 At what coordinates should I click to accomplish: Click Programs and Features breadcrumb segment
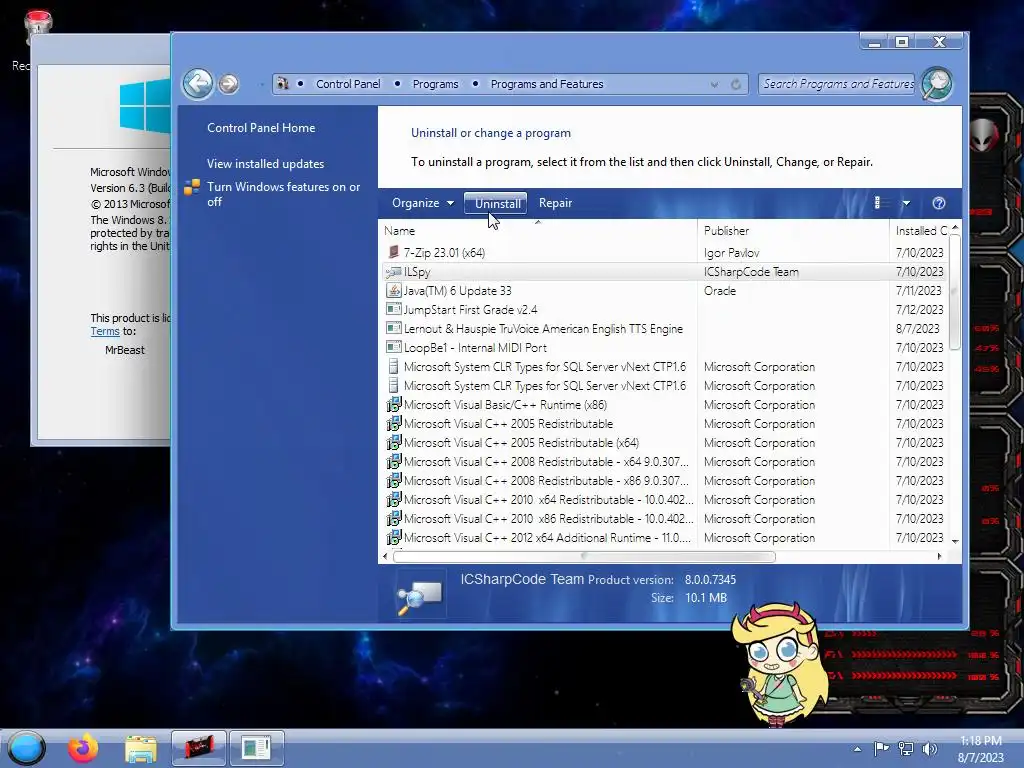click(x=547, y=84)
